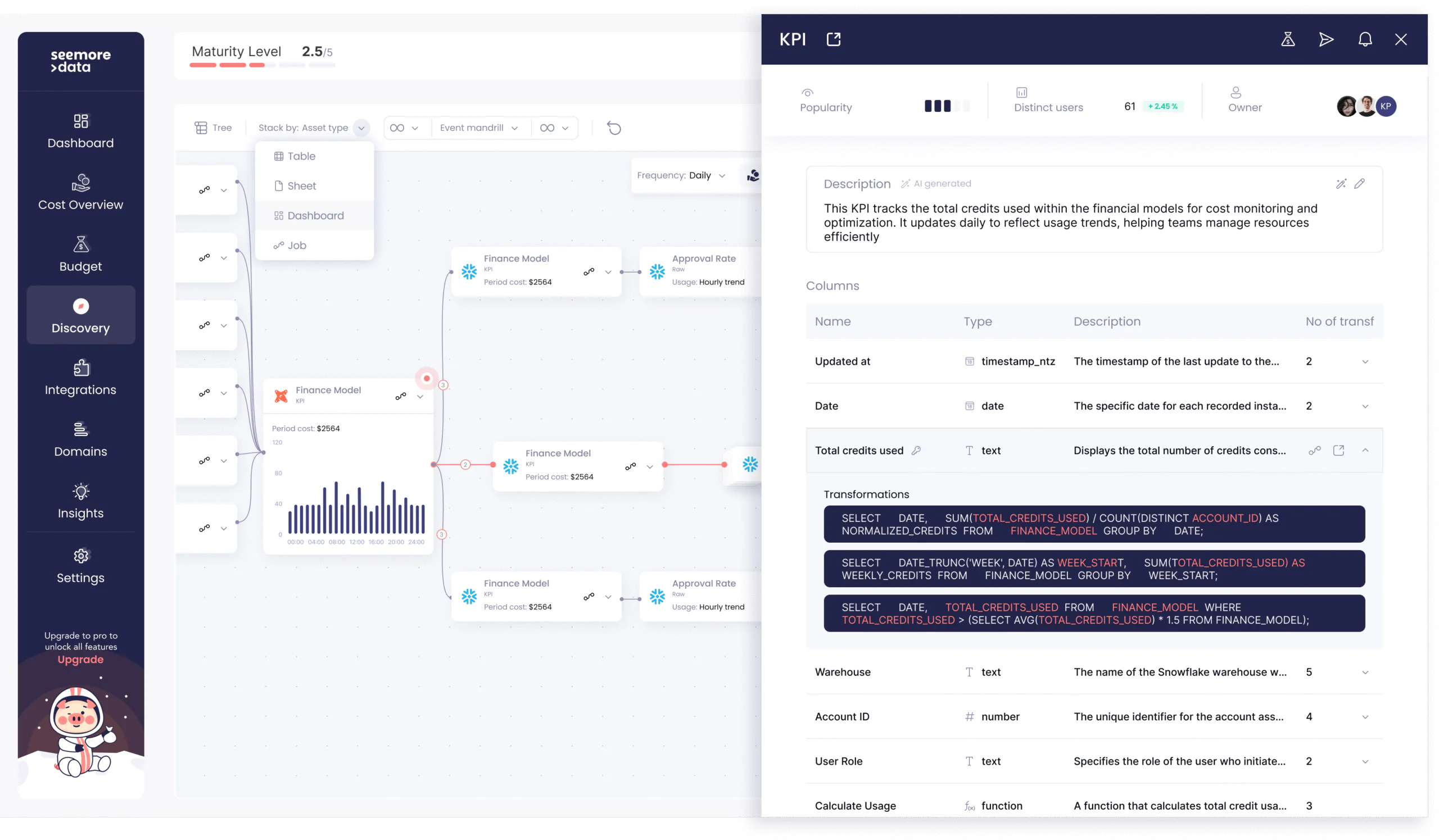Click the edit pencil icon in Description
Viewport: 1439px width, 840px height.
1359,184
